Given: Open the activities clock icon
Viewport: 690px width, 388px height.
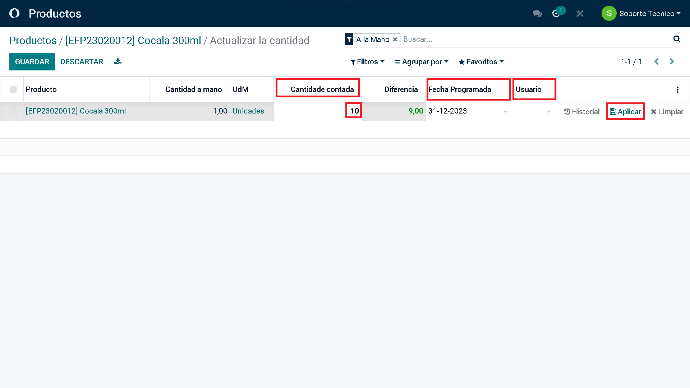Looking at the screenshot, I should (556, 14).
